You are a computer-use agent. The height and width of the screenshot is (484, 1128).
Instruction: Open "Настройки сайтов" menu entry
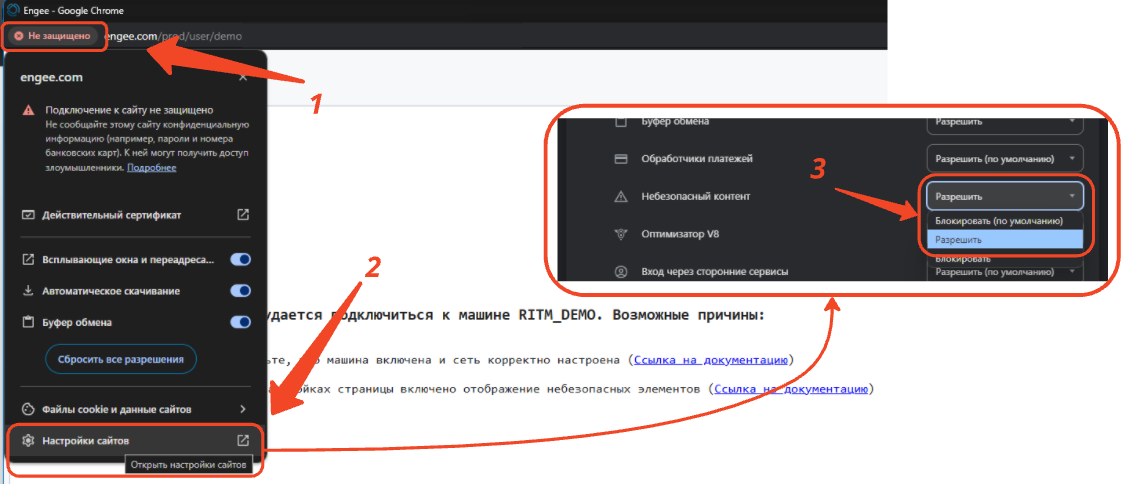(x=135, y=440)
